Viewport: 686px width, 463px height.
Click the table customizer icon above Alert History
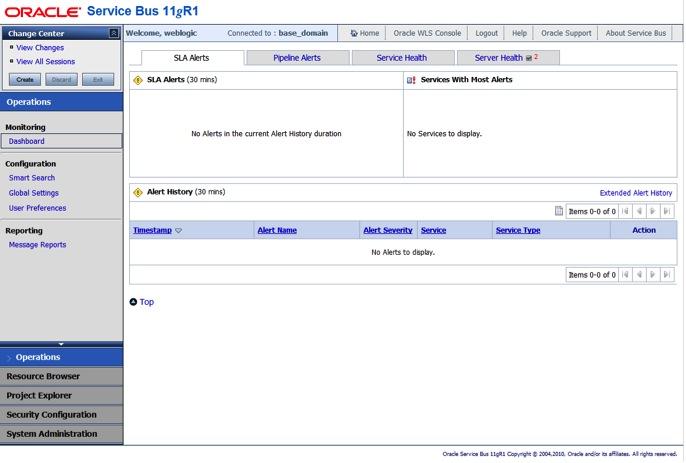559,211
